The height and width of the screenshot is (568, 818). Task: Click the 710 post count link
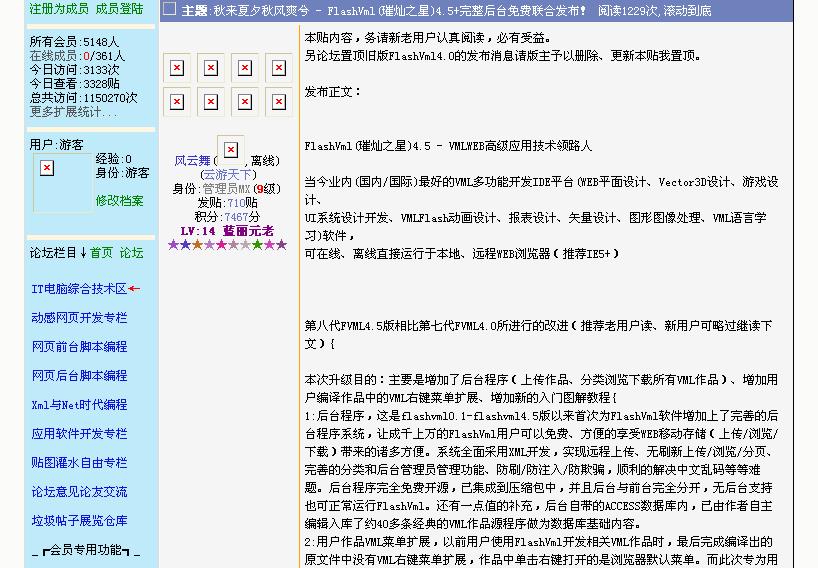tap(236, 203)
